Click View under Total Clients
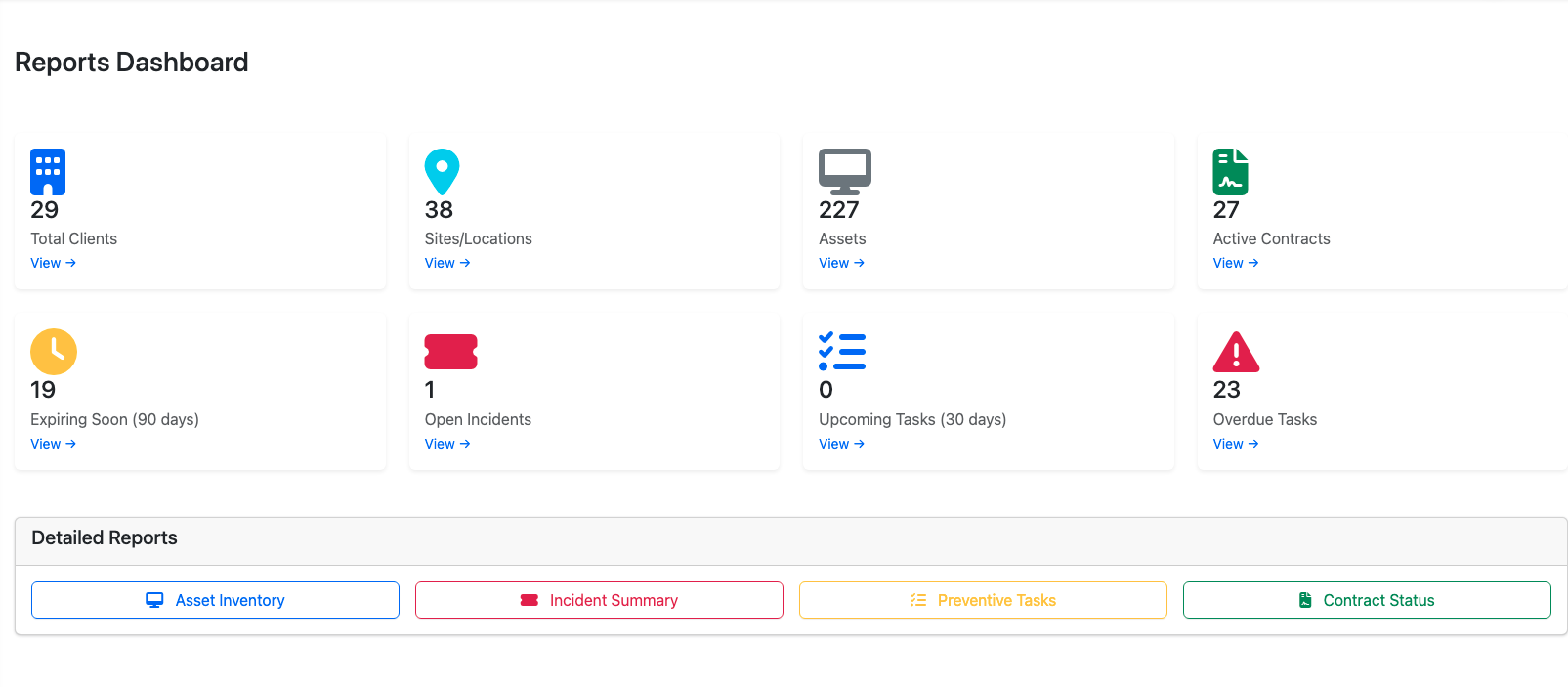The width and height of the screenshot is (1568, 687). 53,262
